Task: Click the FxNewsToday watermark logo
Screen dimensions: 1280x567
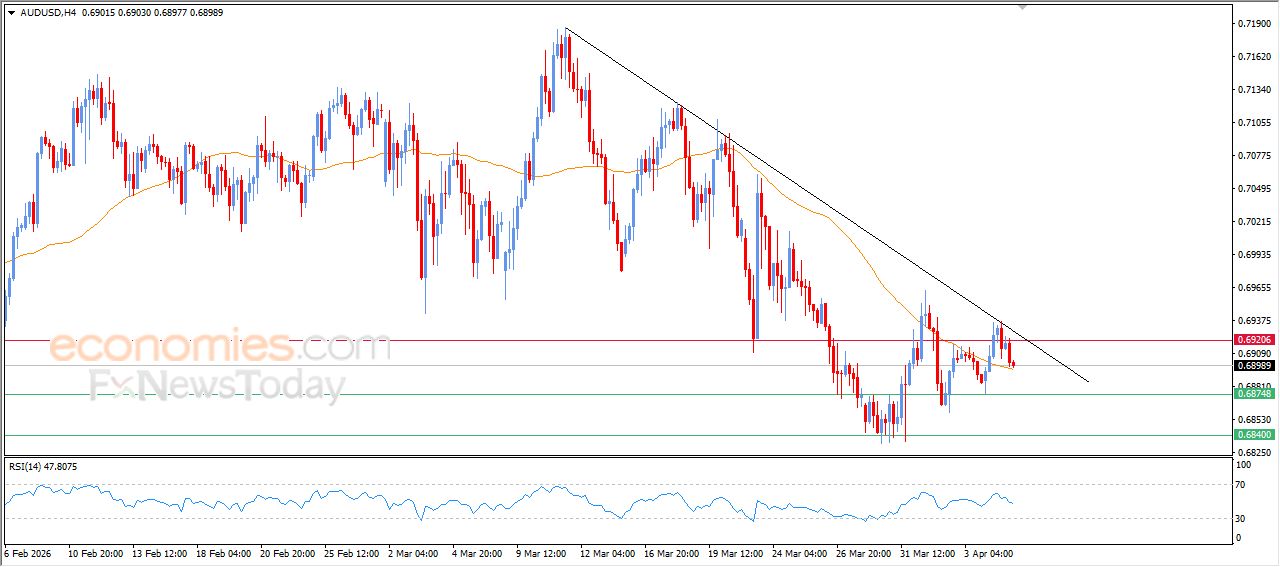Action: pos(217,386)
